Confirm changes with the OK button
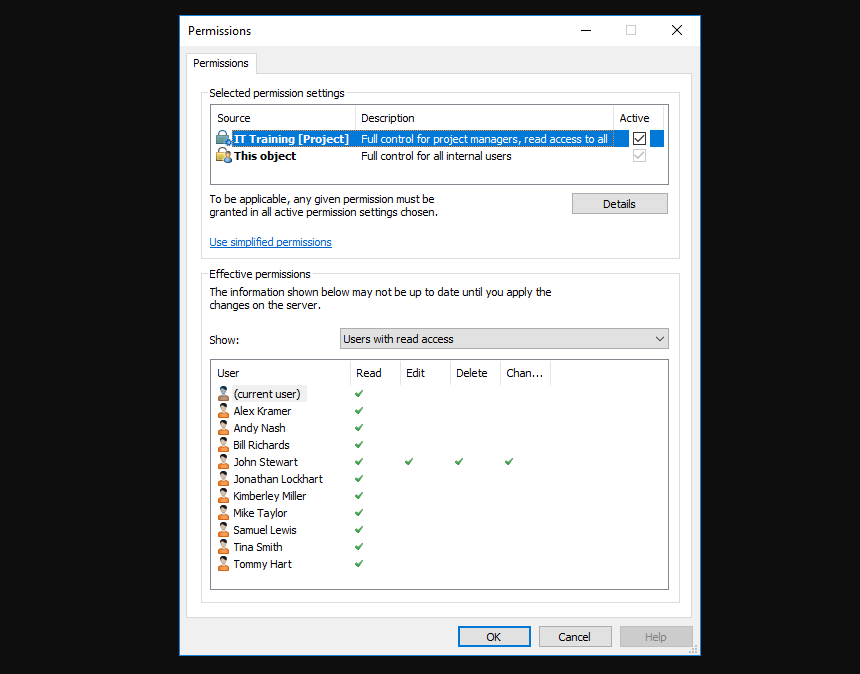860x674 pixels. click(494, 636)
